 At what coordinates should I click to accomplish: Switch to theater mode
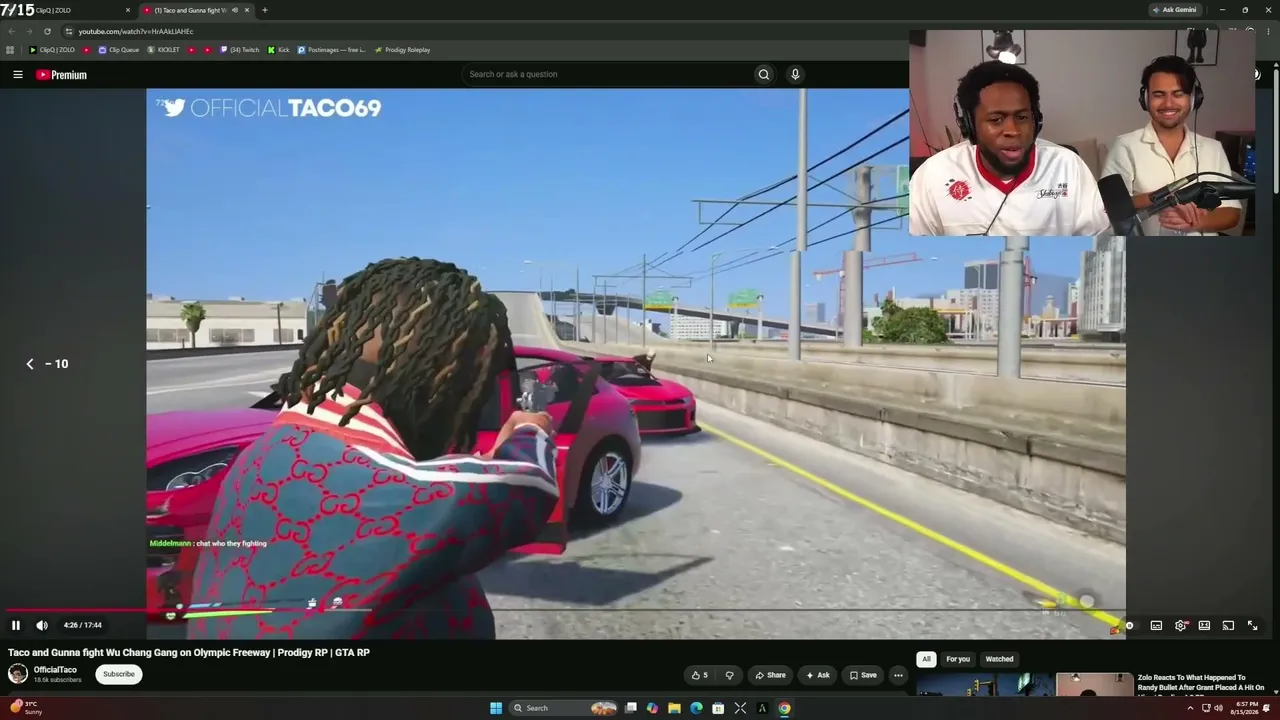tap(1204, 625)
